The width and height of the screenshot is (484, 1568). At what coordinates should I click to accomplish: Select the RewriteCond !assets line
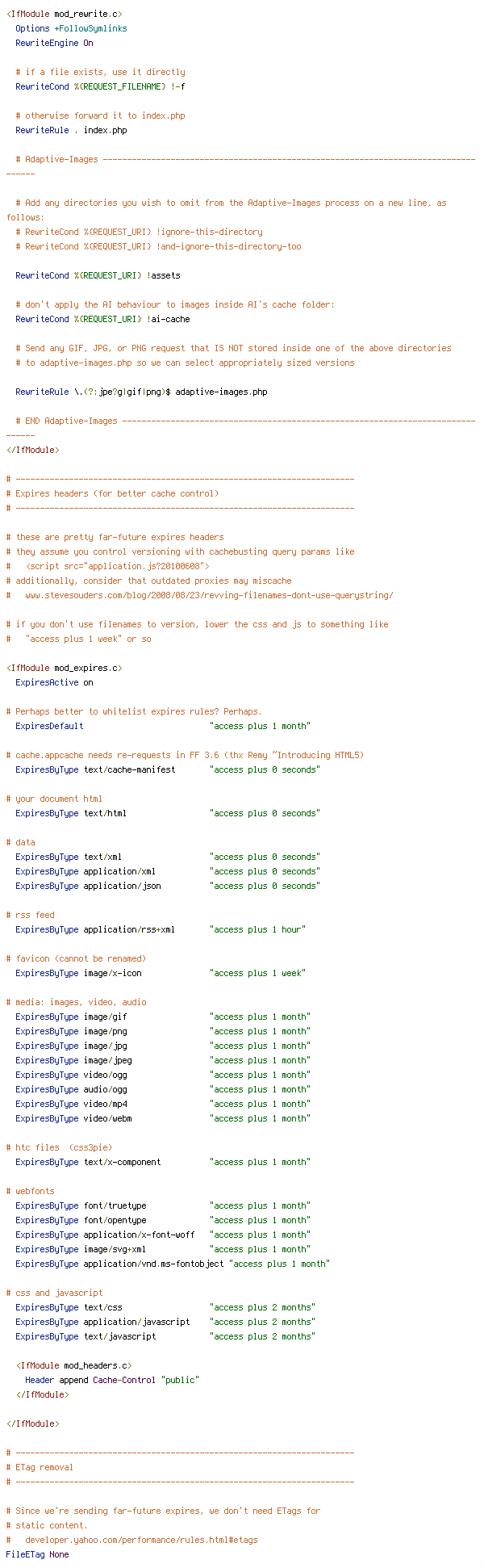click(x=98, y=275)
